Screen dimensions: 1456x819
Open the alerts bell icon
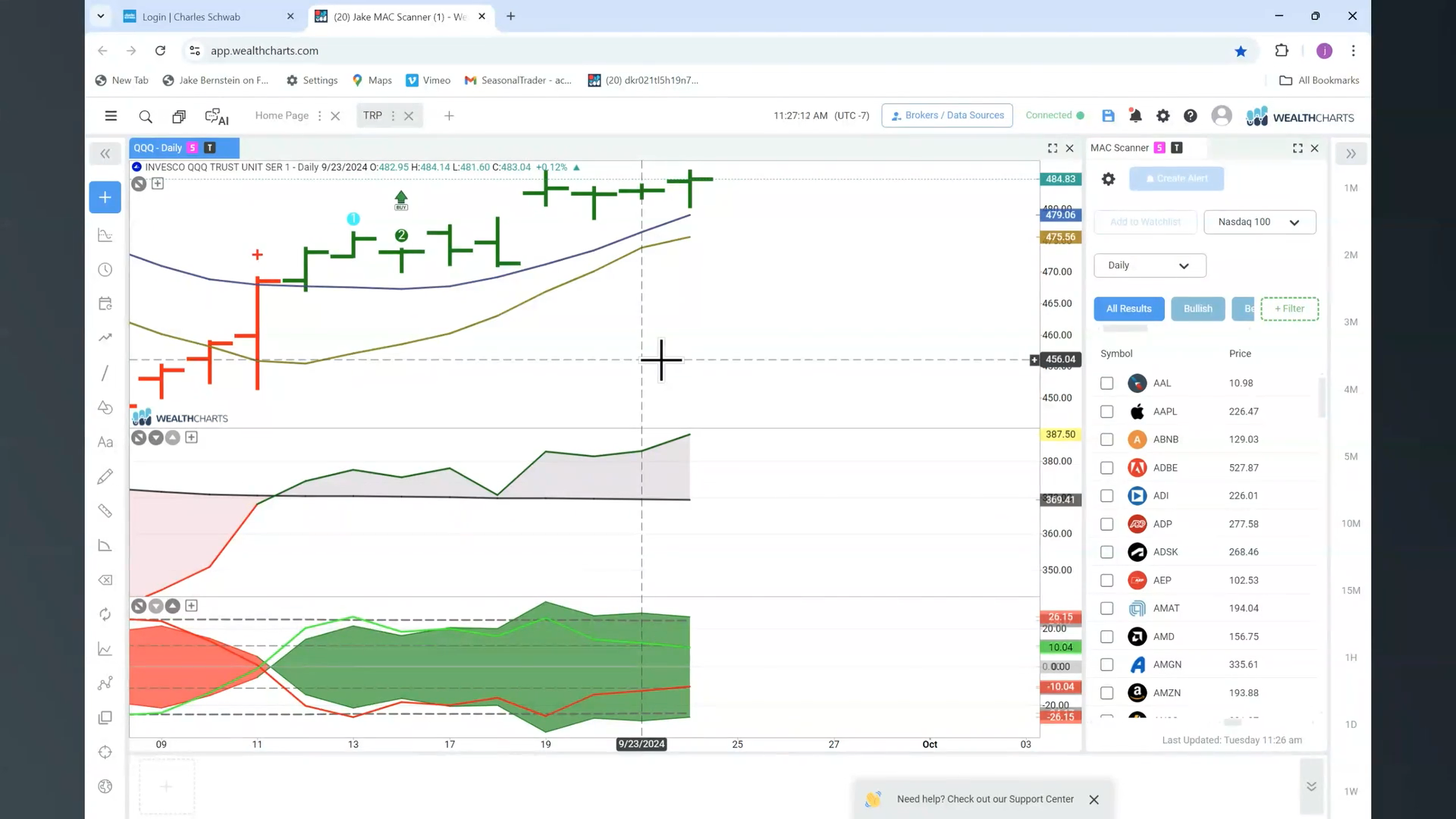point(1135,115)
